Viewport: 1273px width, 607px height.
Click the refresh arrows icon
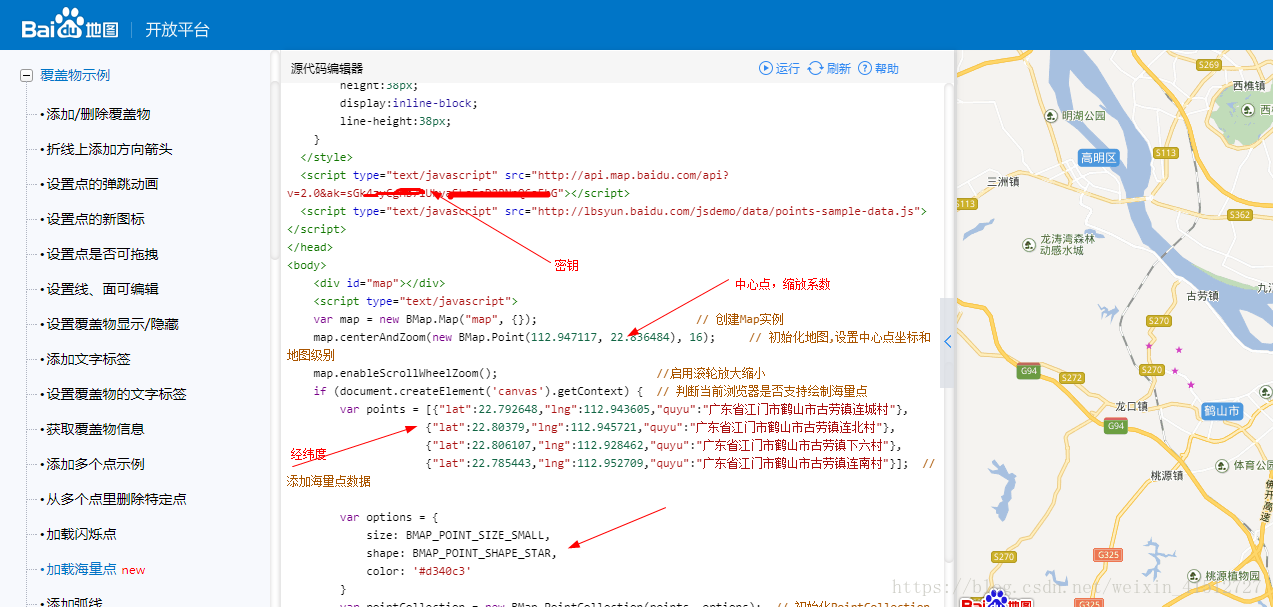click(816, 68)
